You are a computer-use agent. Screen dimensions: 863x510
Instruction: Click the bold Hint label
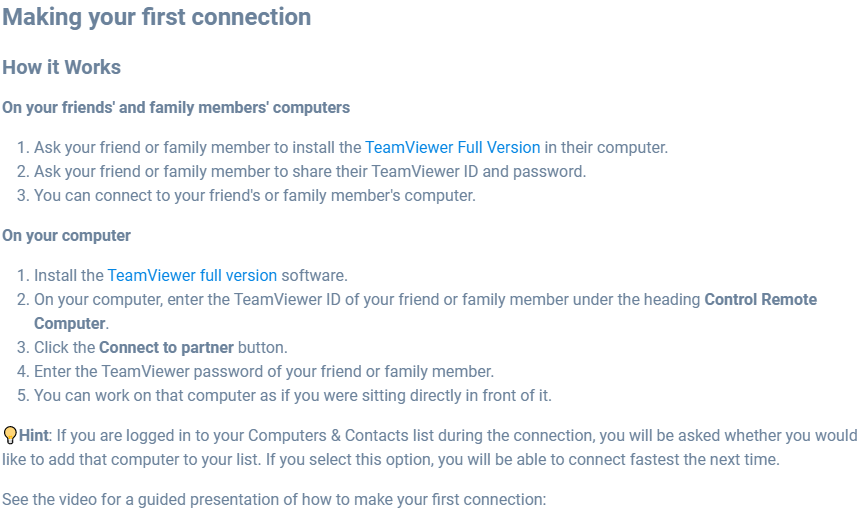tap(34, 435)
